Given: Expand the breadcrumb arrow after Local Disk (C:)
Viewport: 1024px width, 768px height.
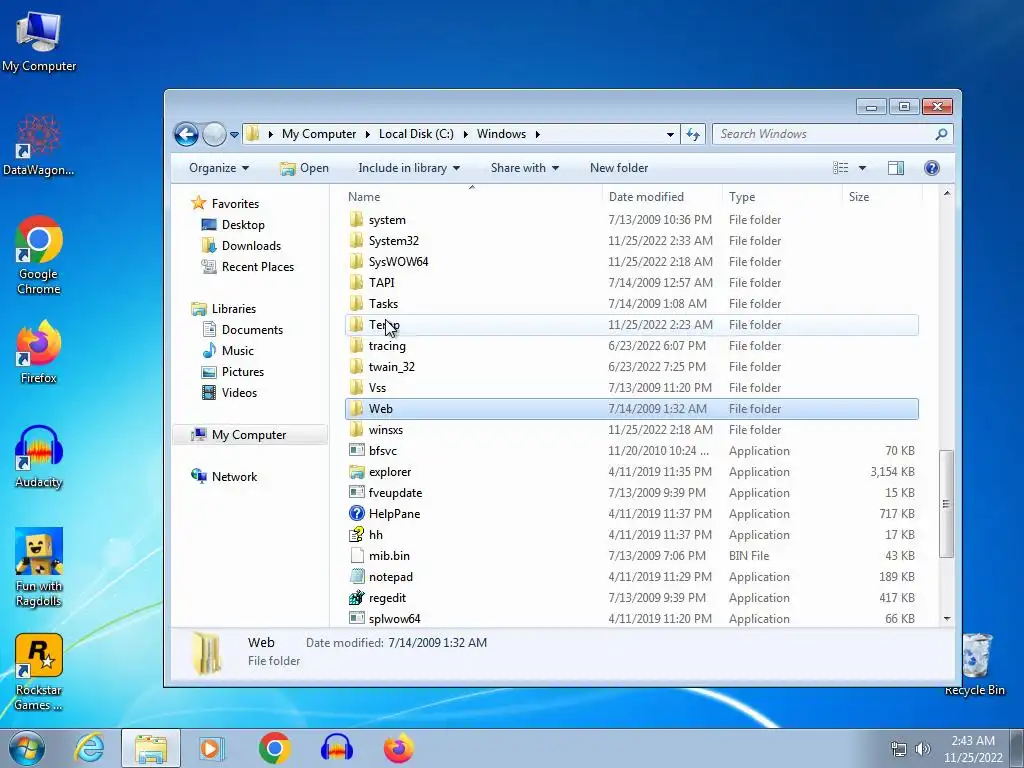Looking at the screenshot, I should (466, 135).
